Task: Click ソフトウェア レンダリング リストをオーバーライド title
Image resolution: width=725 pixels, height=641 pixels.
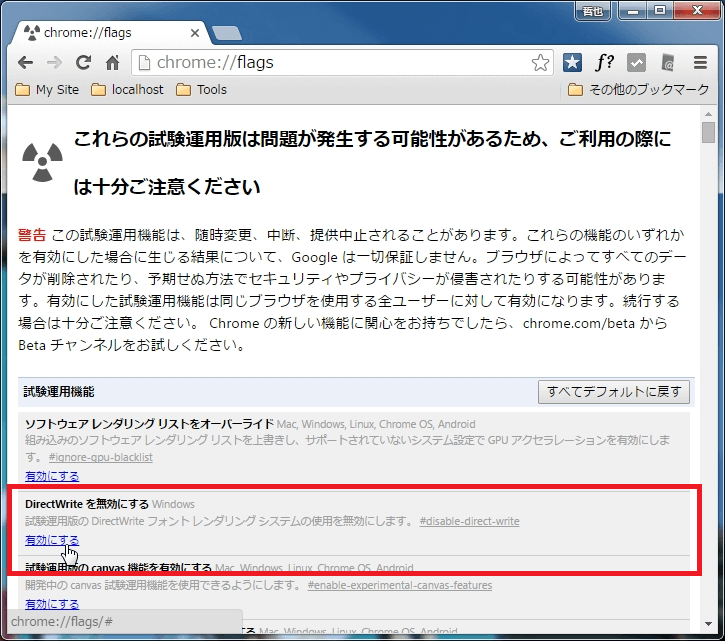Action: 149,424
